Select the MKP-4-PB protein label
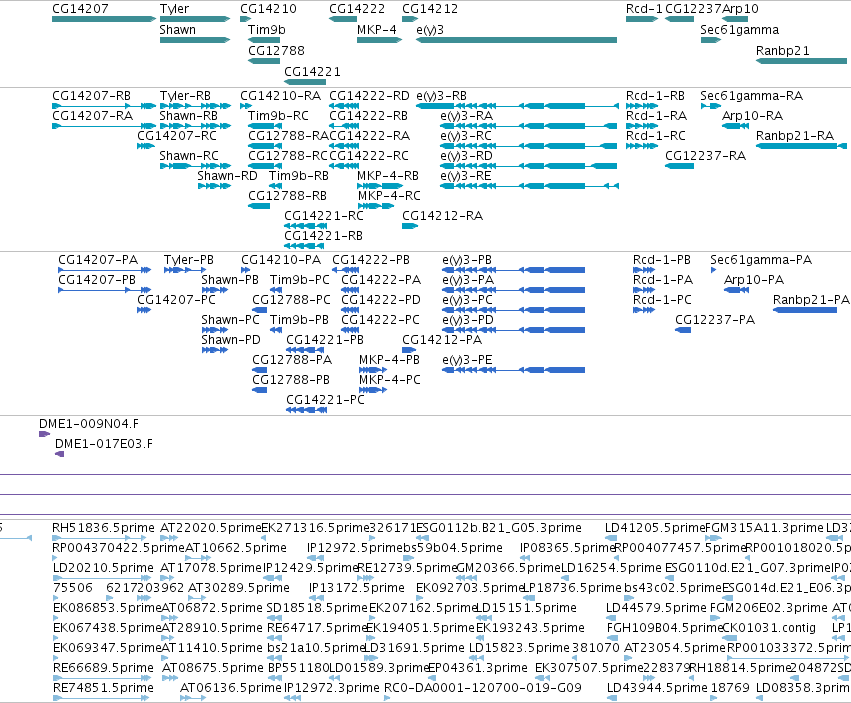Image resolution: width=851 pixels, height=703 pixels. (x=390, y=360)
